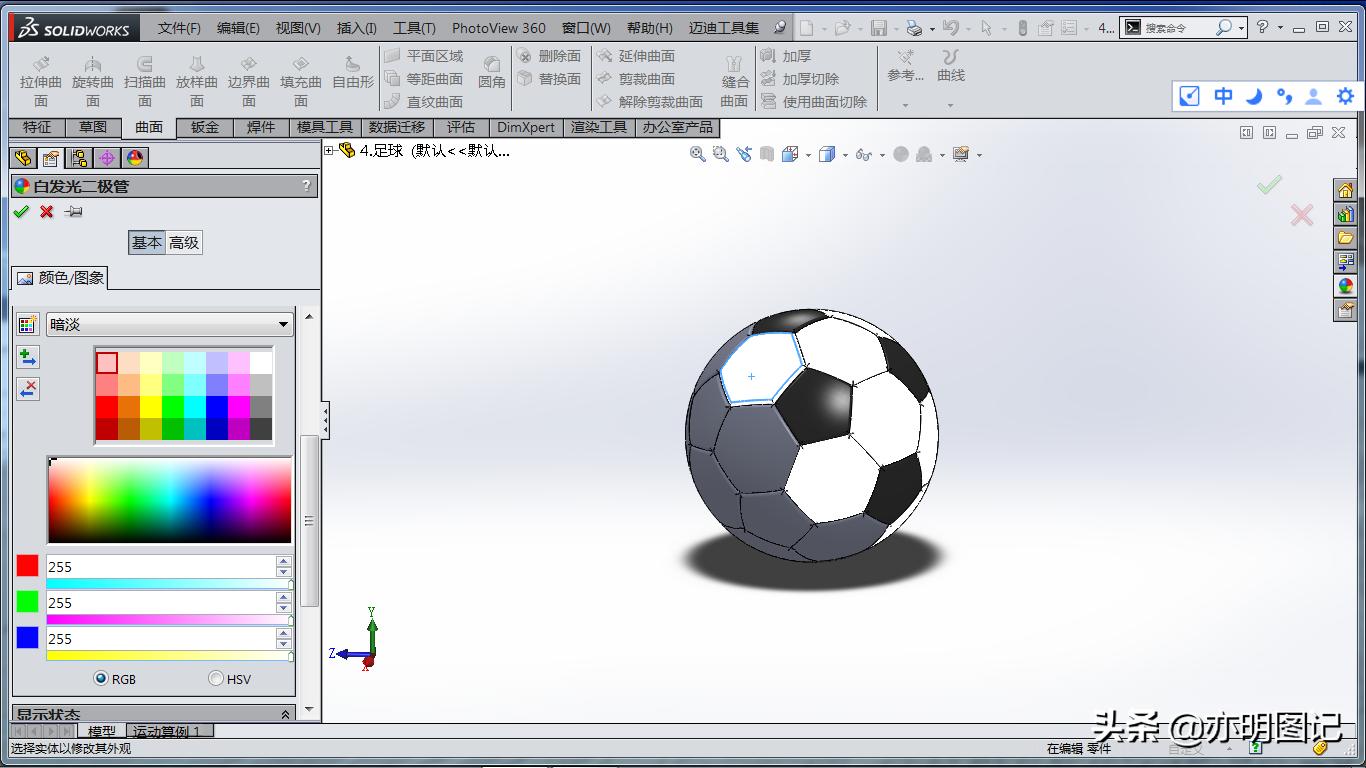This screenshot has width=1366, height=768.
Task: Cancel appearance with red X in panel
Action: click(x=46, y=212)
